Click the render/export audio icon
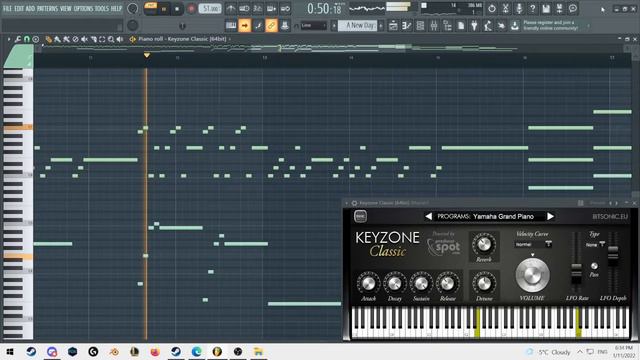The image size is (640, 360). point(560,8)
